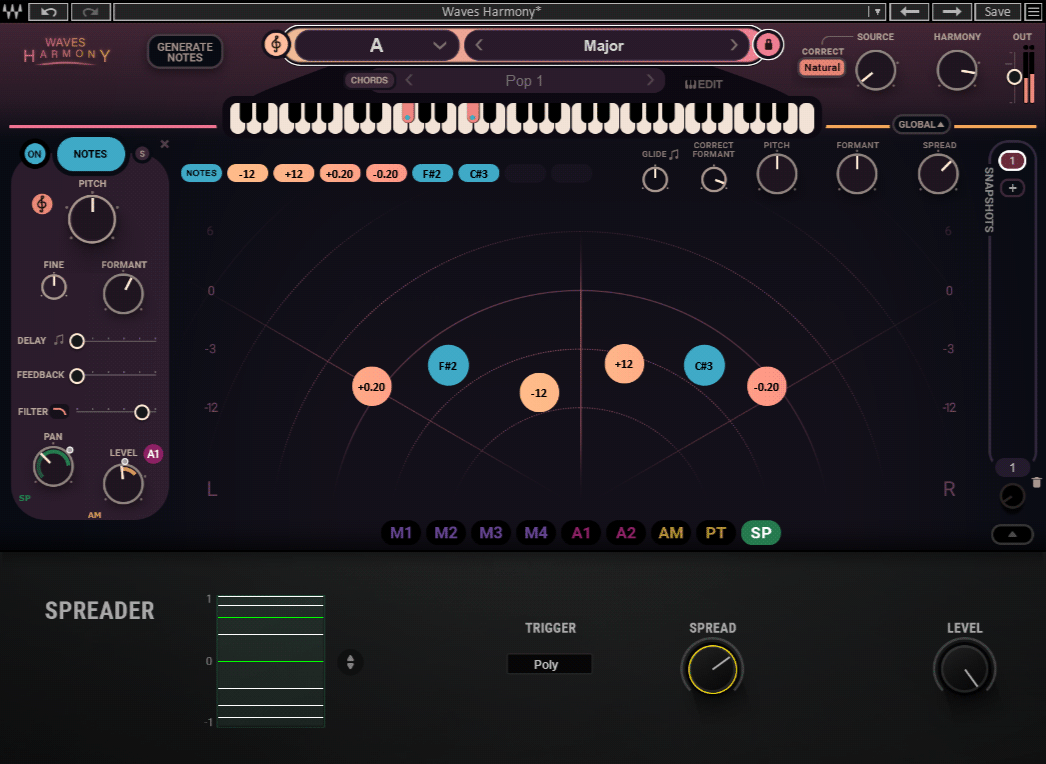1046x764 pixels.
Task: Open the hamburger menu in top bar
Action: pyautogui.click(x=1033, y=11)
